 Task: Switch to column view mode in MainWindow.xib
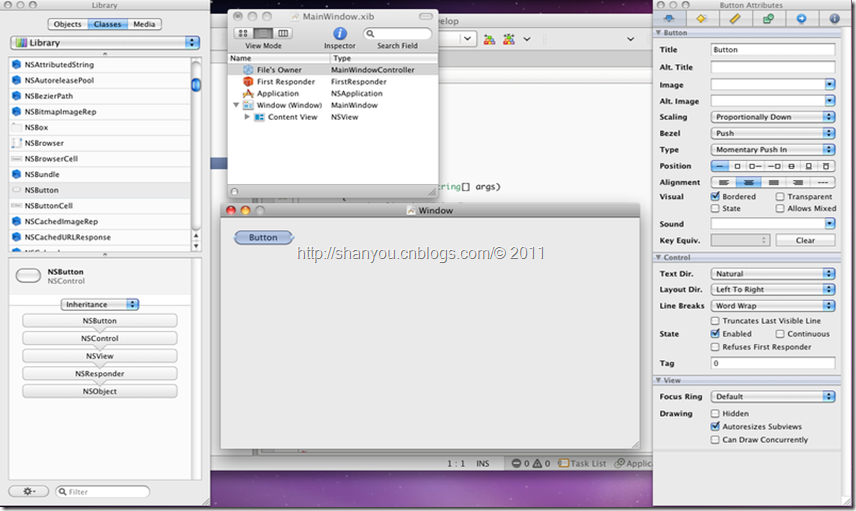pos(282,33)
